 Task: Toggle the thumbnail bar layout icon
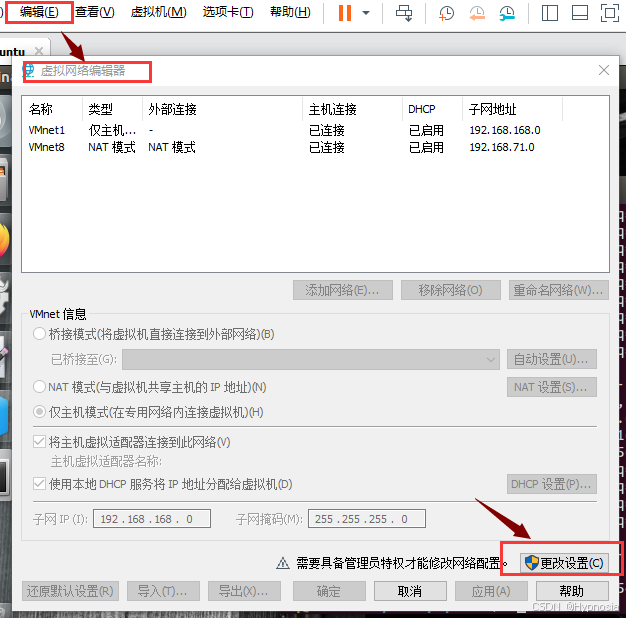[x=580, y=13]
